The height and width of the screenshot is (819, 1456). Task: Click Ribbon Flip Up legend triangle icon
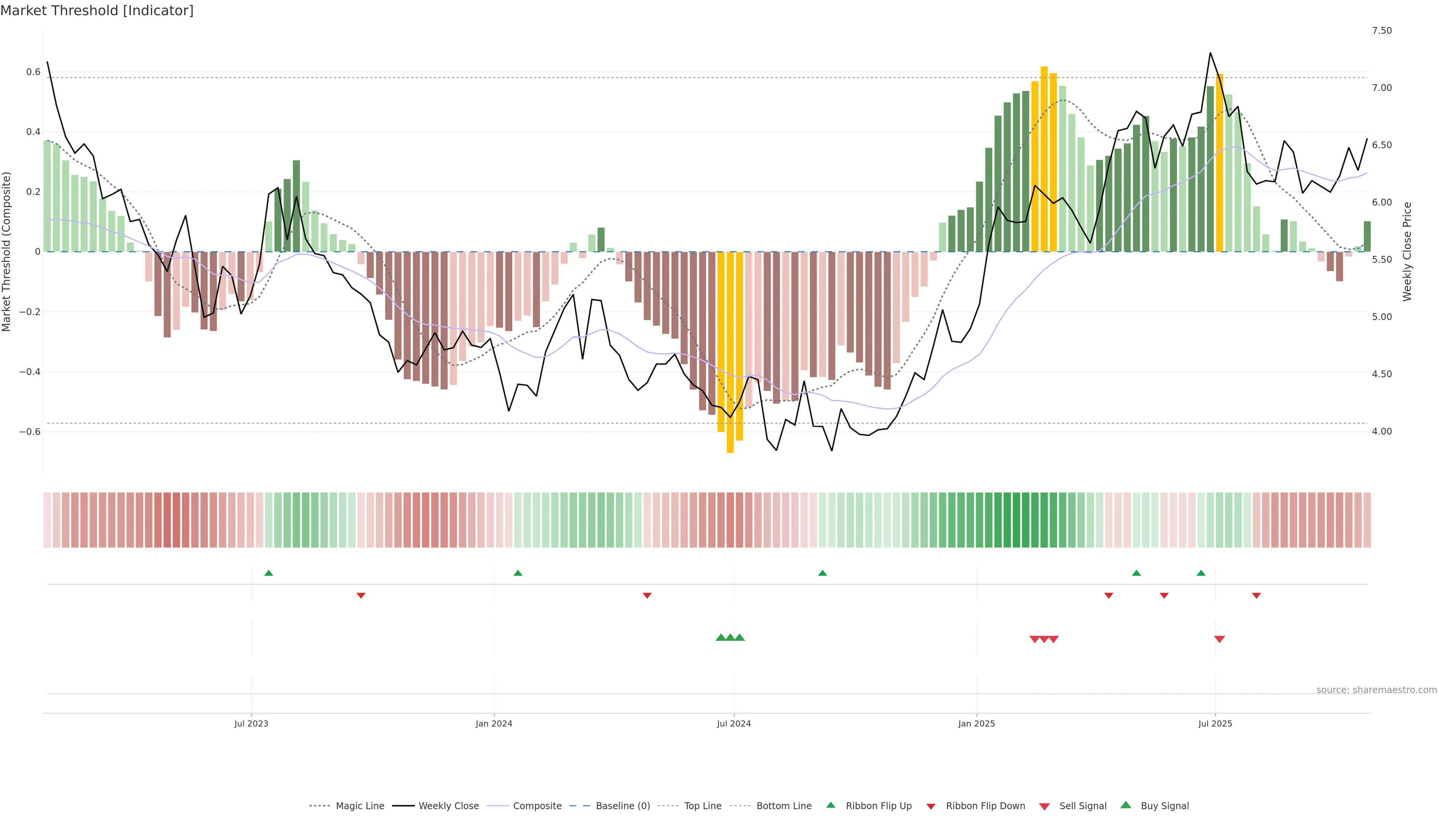[830, 805]
